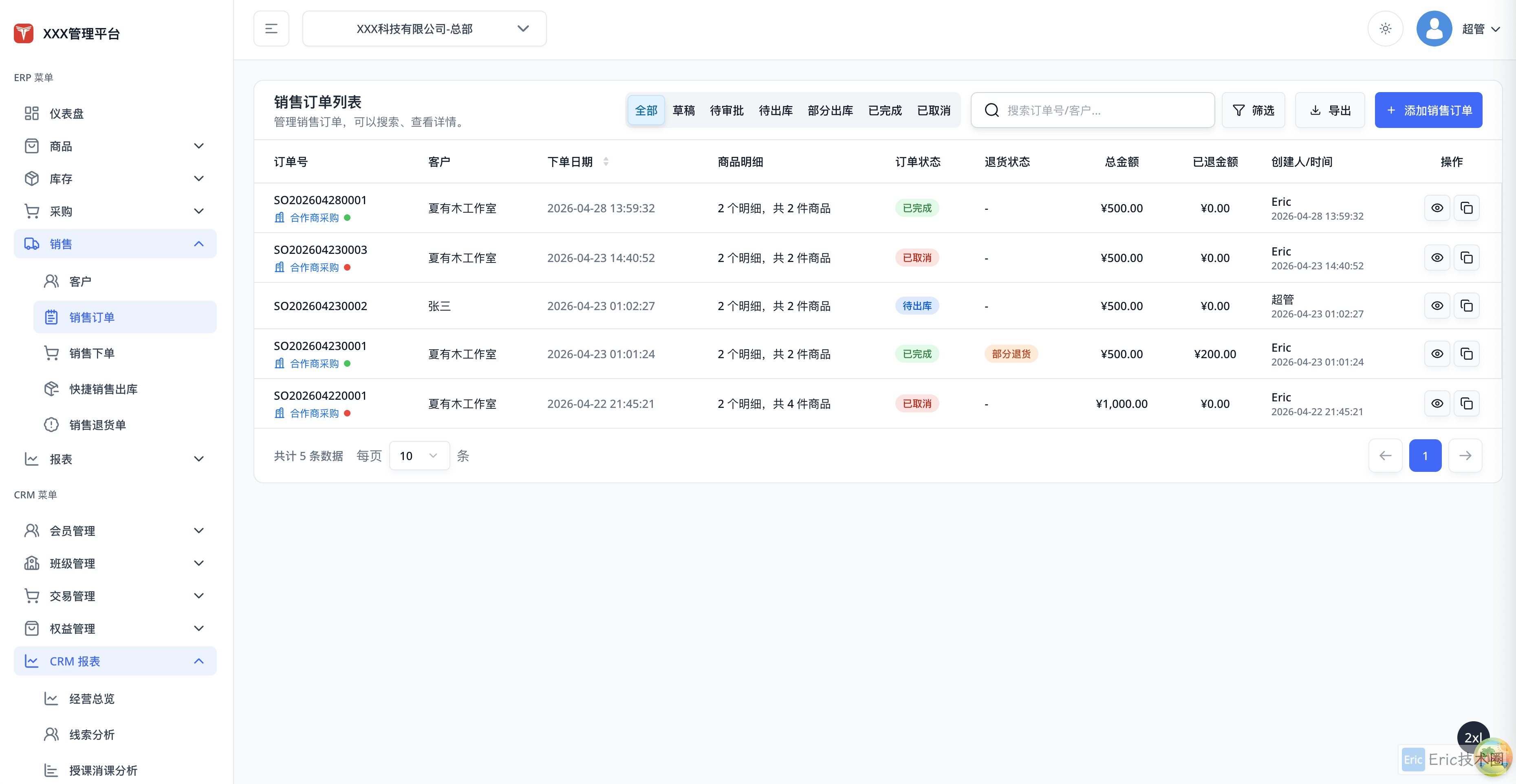Expand the 报表 sidebar menu
Viewport: 1516px width, 784px height.
click(x=115, y=458)
